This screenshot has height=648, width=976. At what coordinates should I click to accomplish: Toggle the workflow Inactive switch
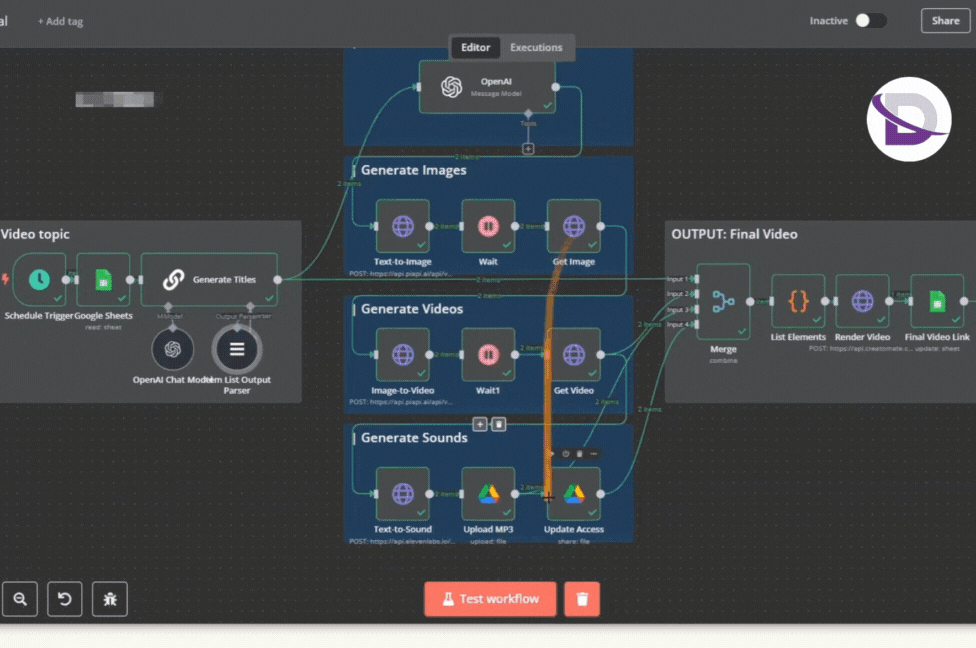[x=869, y=19]
